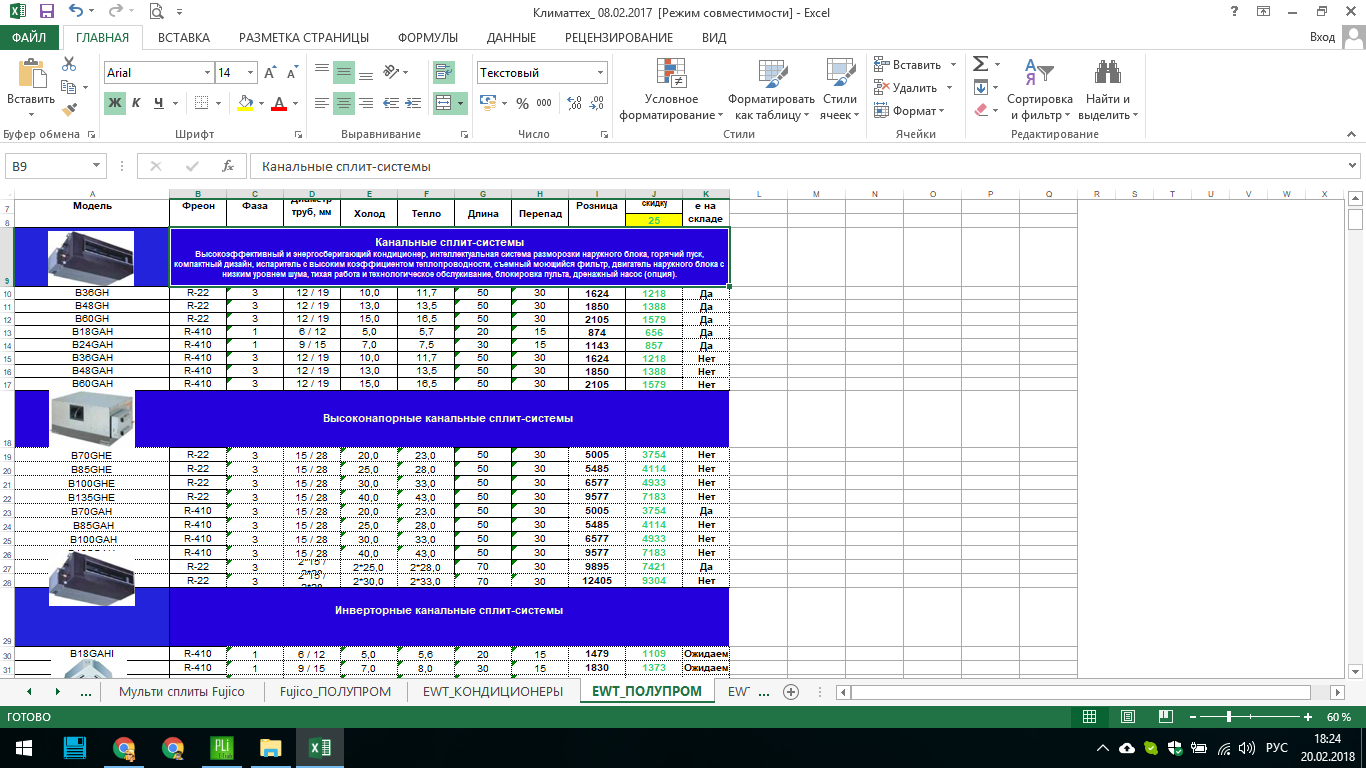Click the decrease indent icon
Viewport: 1366px width, 768px height.
(x=392, y=103)
